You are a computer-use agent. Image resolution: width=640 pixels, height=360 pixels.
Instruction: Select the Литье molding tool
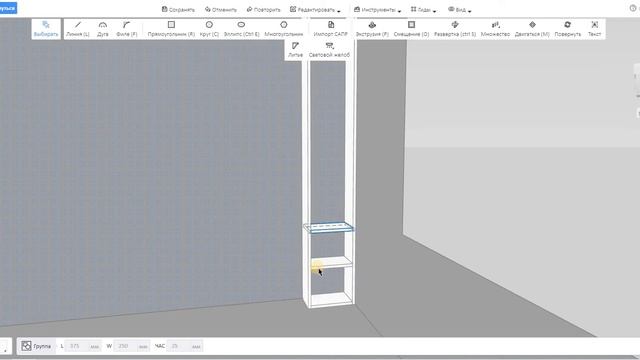pos(296,49)
